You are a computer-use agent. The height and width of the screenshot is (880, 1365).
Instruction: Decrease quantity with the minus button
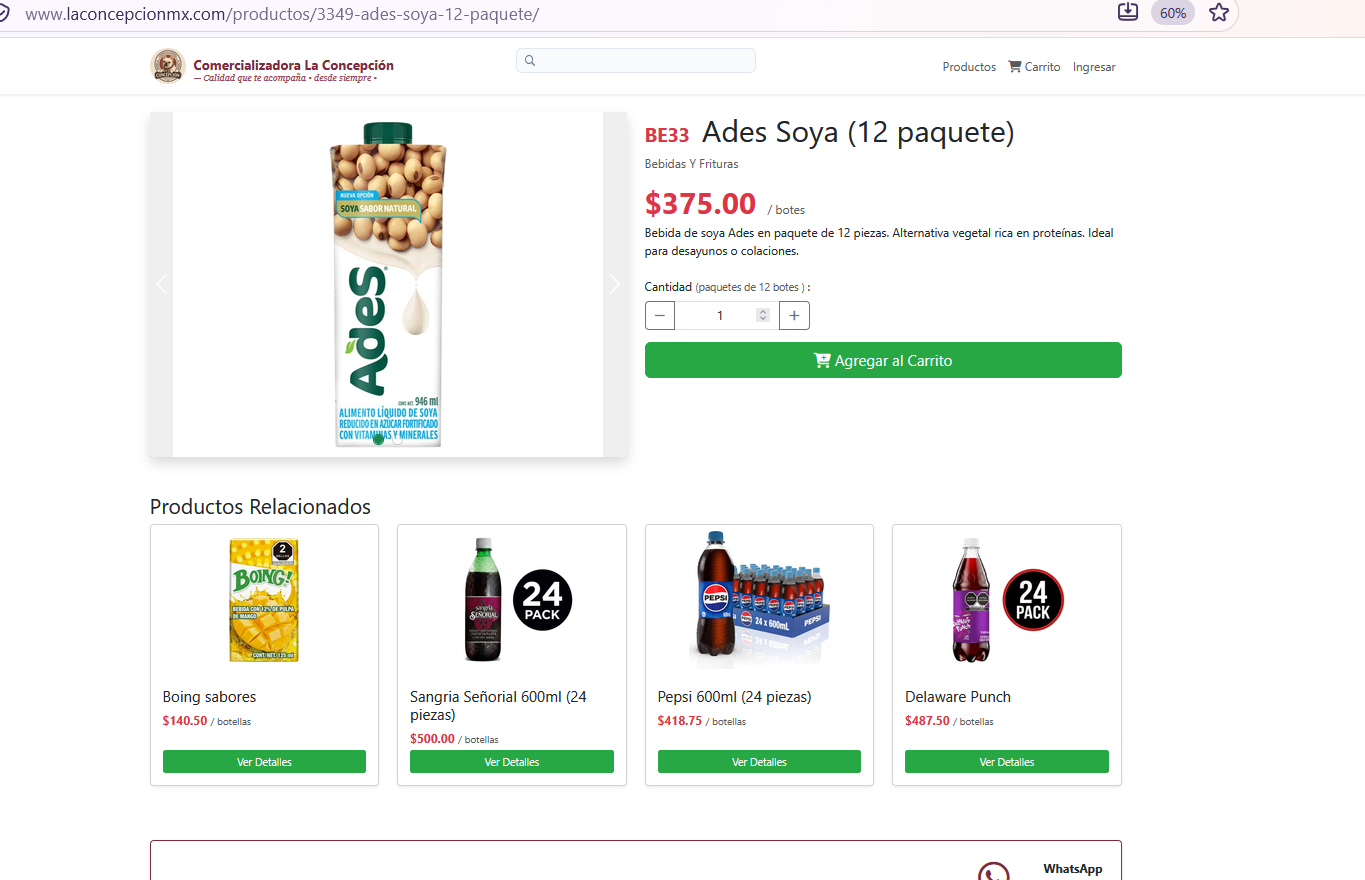(x=660, y=316)
